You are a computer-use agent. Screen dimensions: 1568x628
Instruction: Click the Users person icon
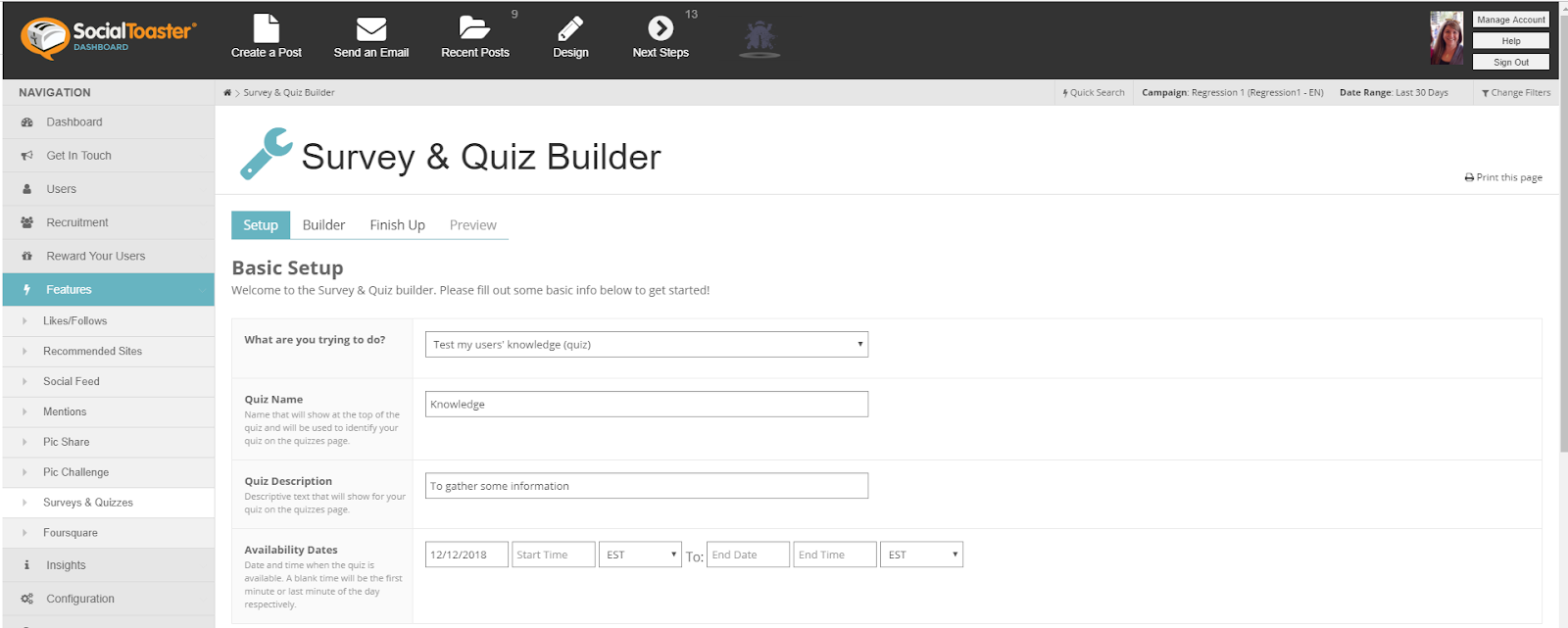[27, 189]
